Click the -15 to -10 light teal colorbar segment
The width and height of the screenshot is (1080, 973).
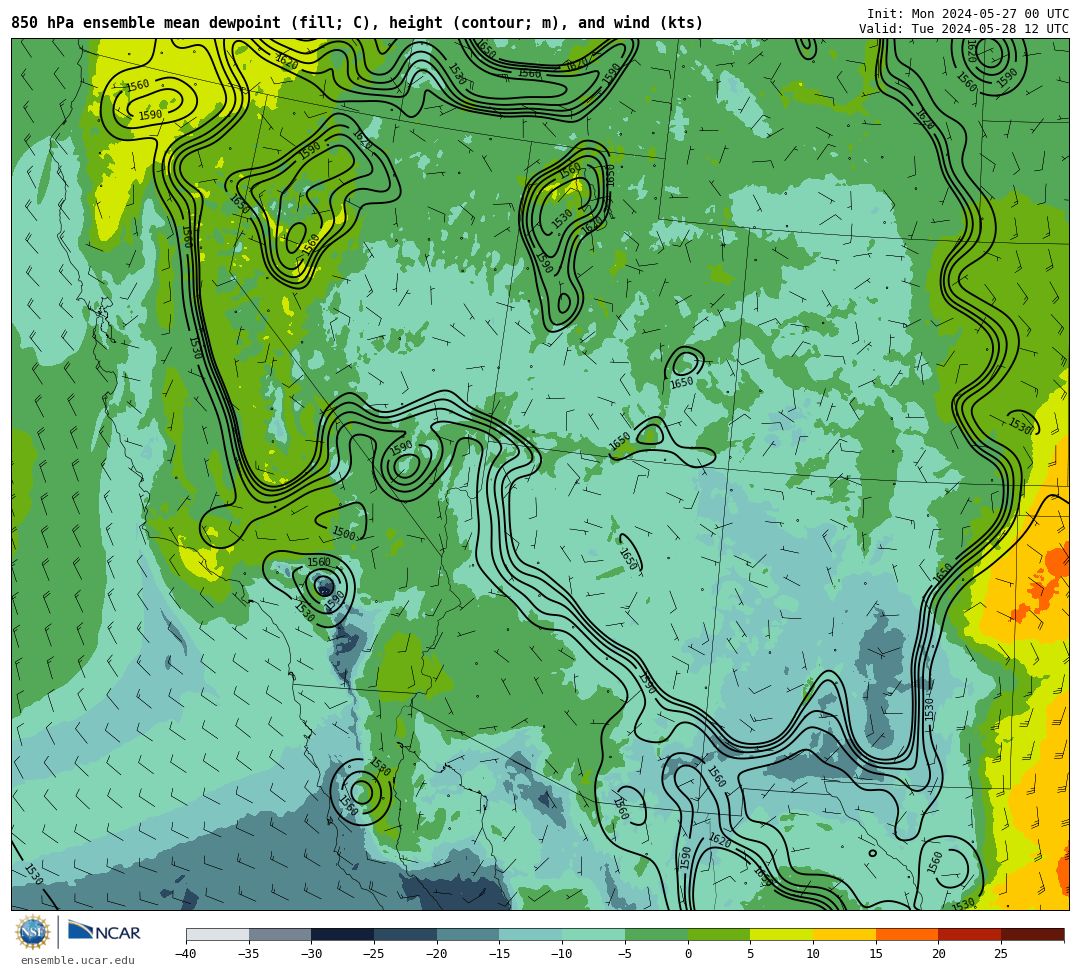(531, 934)
